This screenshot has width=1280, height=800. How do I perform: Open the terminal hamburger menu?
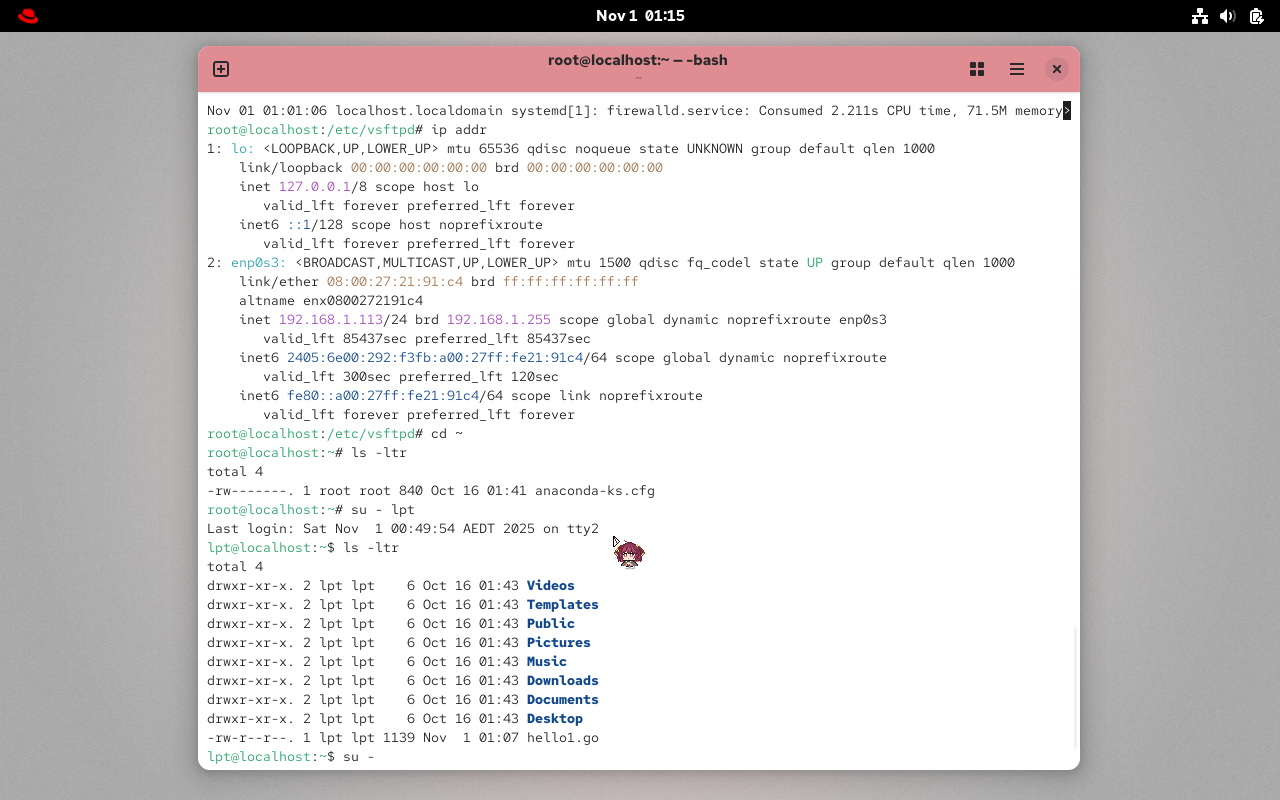1016,69
